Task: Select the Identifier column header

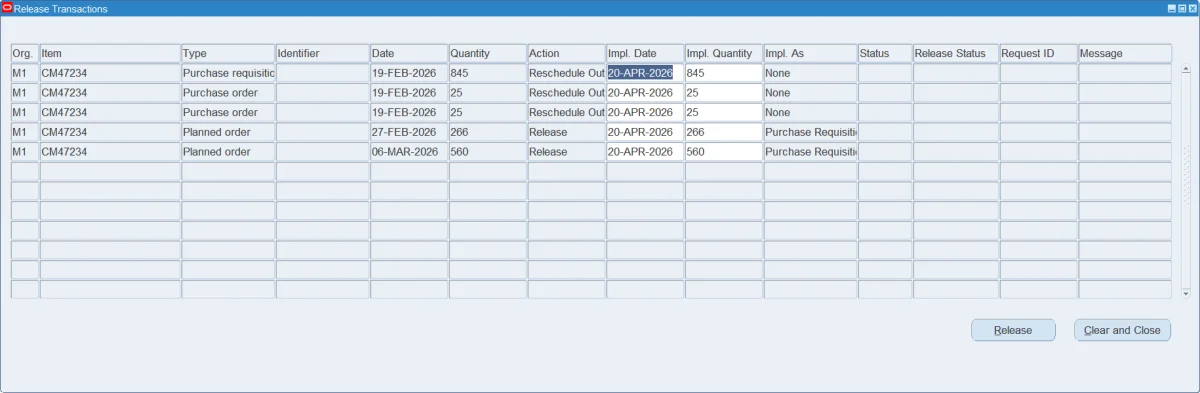Action: (322, 53)
